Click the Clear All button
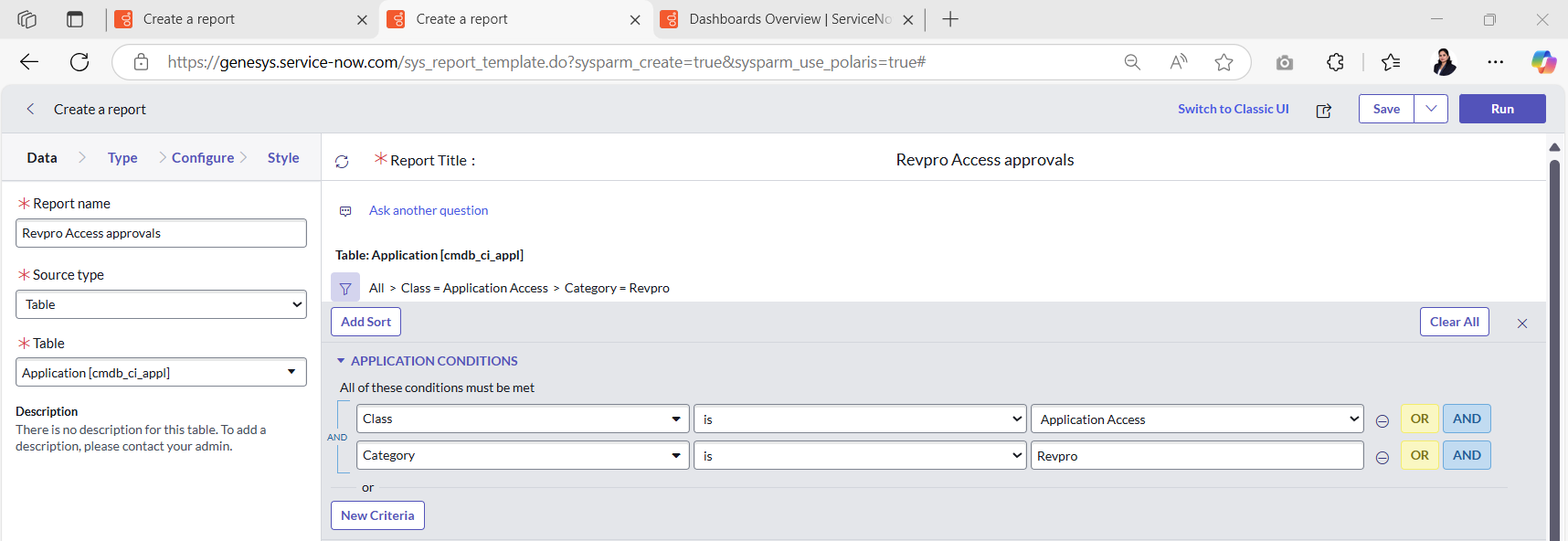1568x541 pixels. tap(1455, 322)
